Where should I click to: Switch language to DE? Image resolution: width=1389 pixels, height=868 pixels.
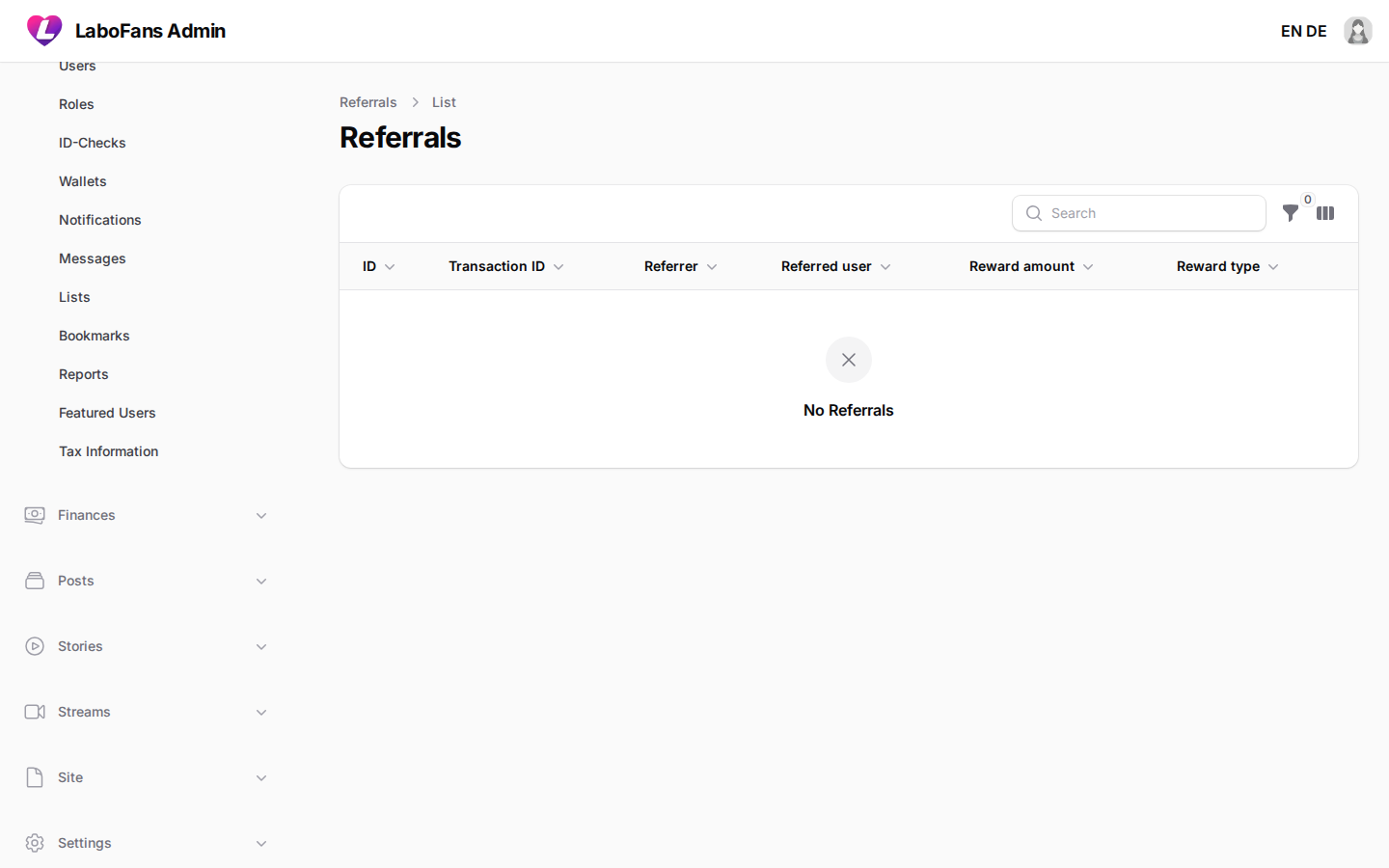(x=1317, y=31)
